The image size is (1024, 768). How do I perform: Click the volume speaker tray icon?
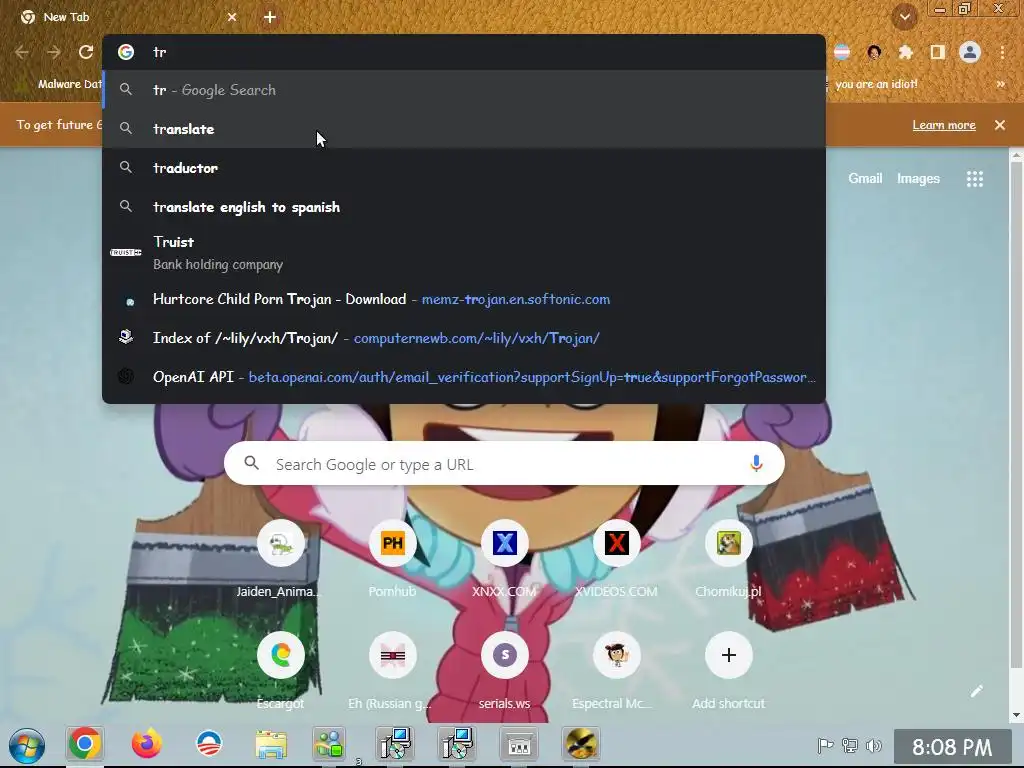[873, 745]
